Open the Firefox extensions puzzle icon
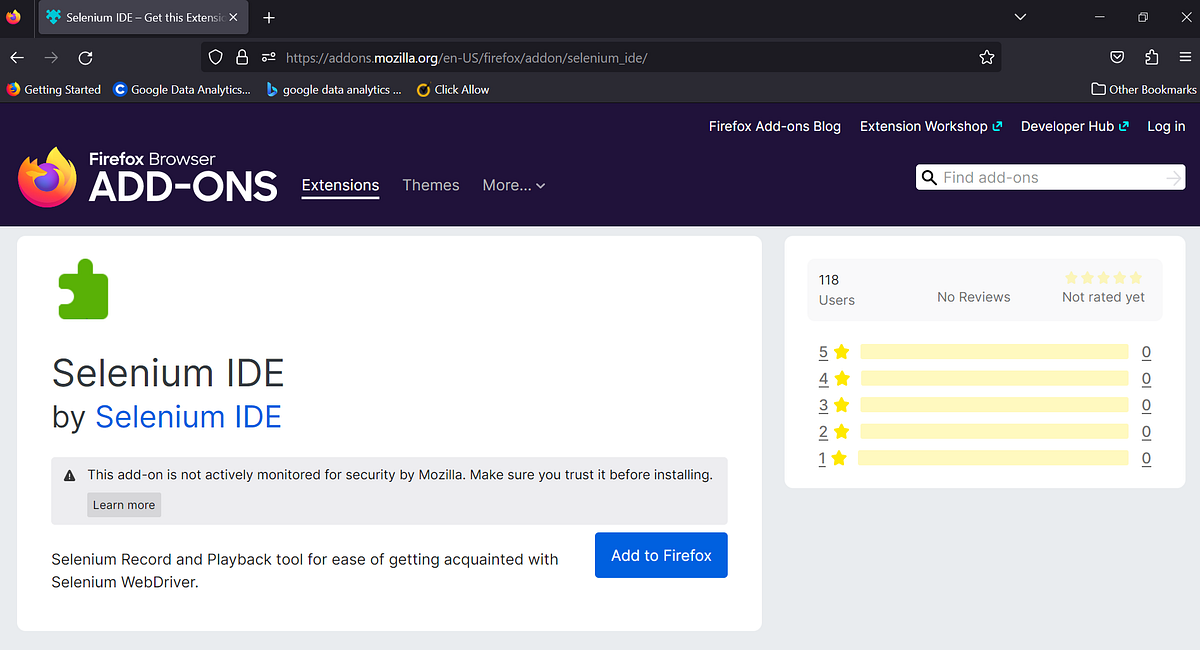Viewport: 1200px width, 650px height. coord(1152,58)
